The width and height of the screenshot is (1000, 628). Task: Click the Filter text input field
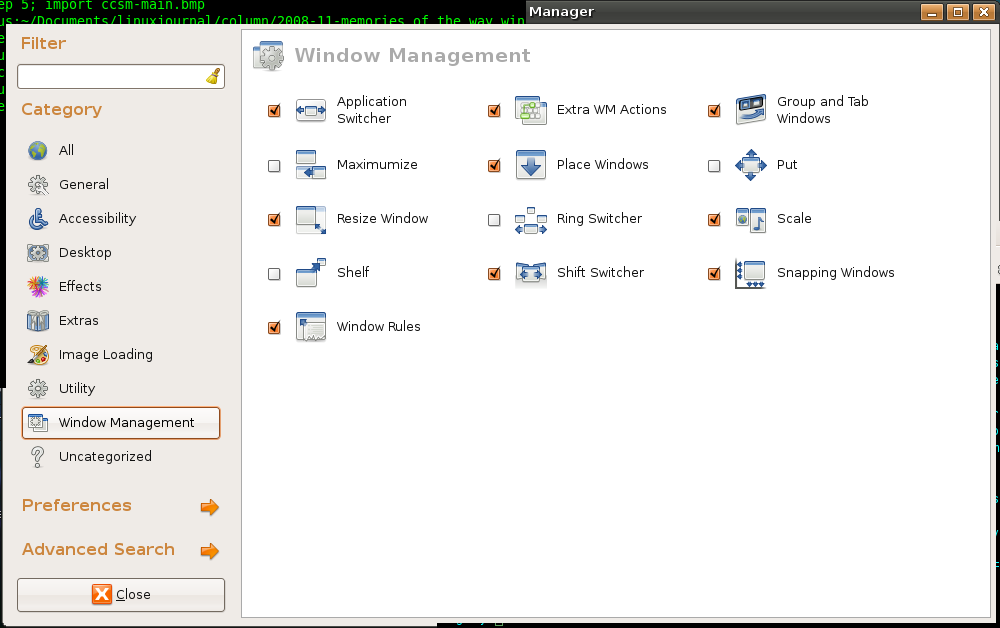[110, 76]
